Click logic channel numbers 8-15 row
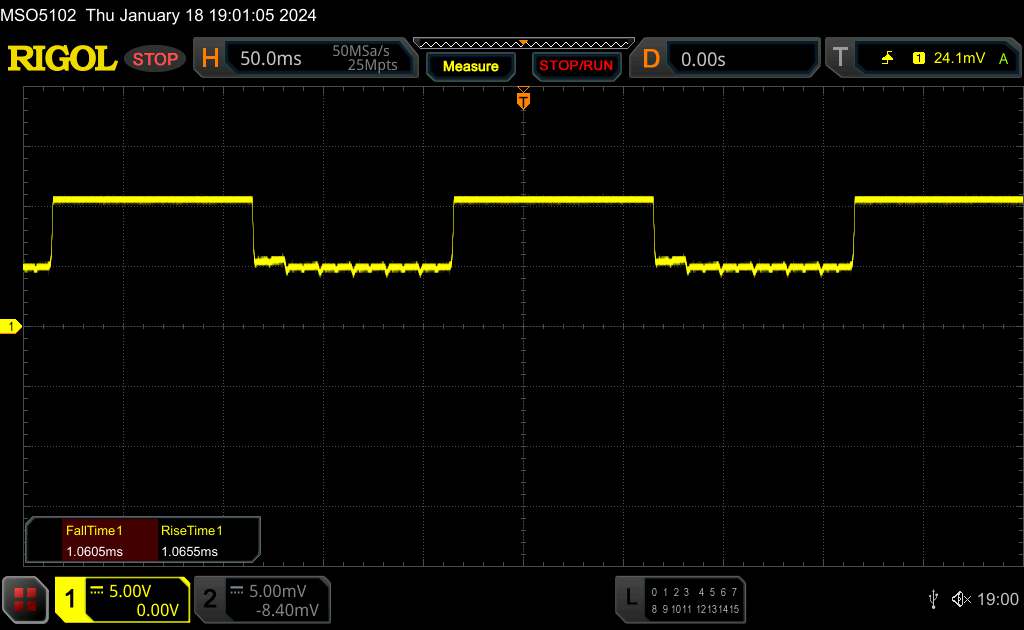 (x=694, y=609)
